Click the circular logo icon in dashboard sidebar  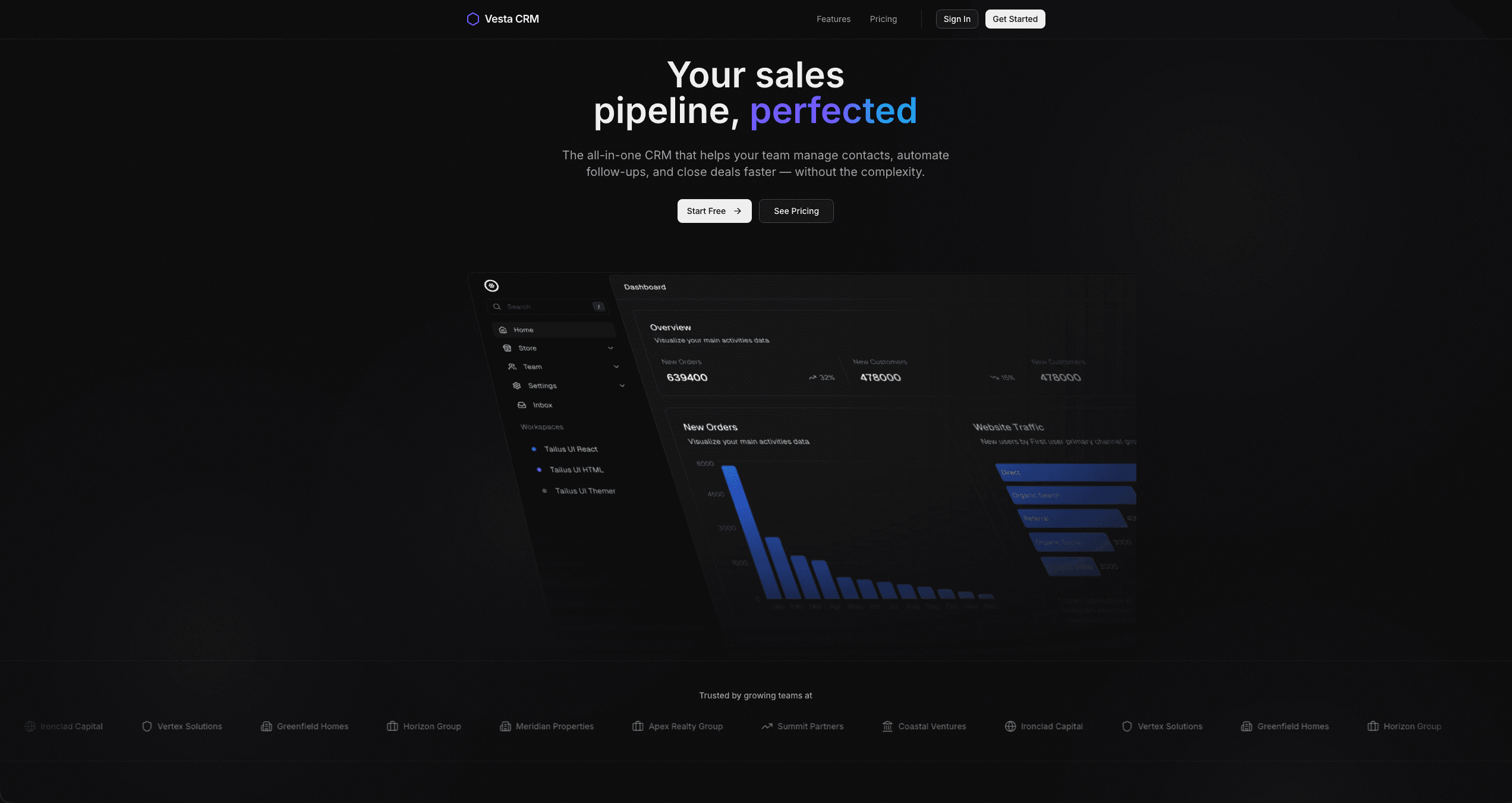tap(492, 286)
